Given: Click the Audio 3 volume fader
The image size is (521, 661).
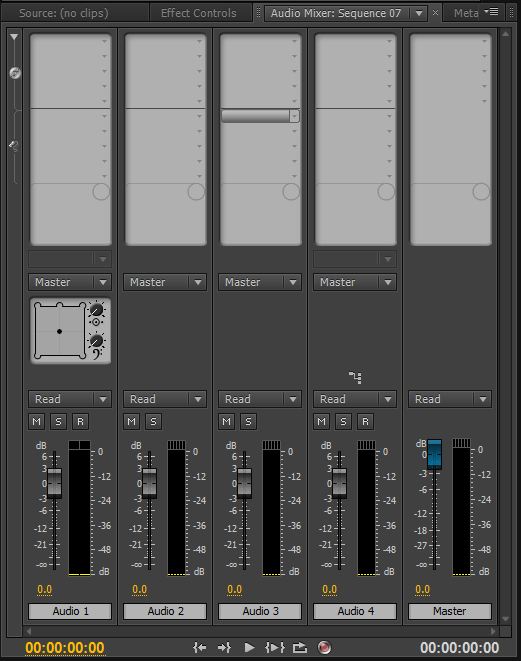Looking at the screenshot, I should pyautogui.click(x=244, y=483).
